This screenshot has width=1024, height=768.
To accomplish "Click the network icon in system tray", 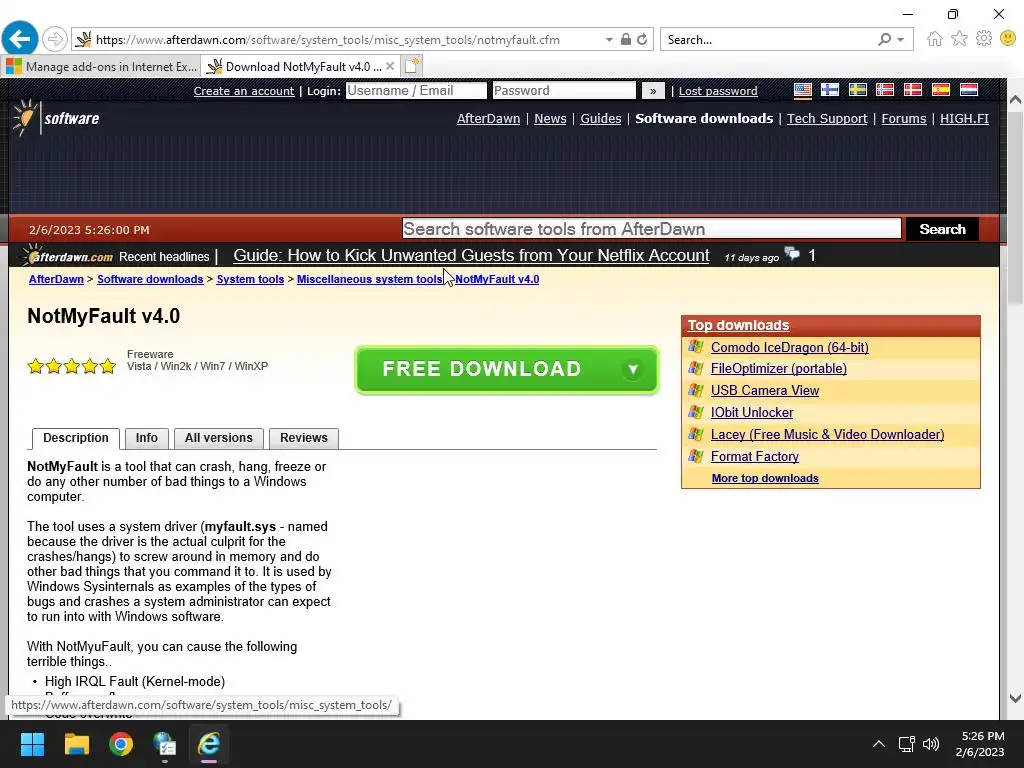I will tap(906, 744).
